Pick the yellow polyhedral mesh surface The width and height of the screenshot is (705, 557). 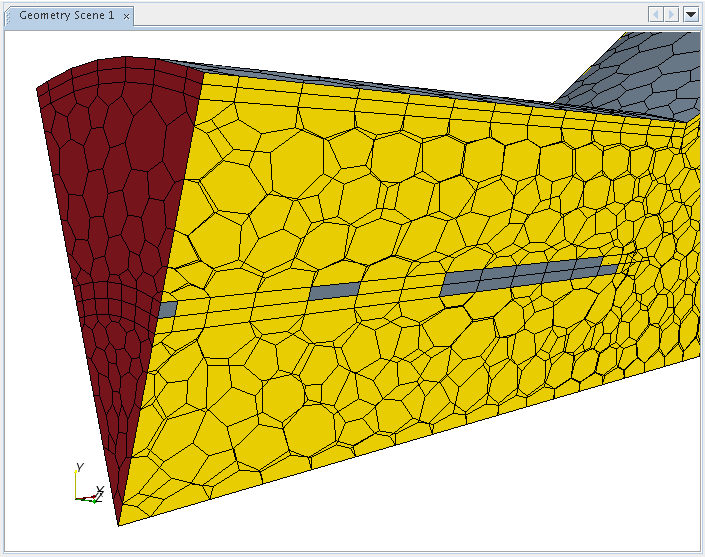tap(400, 400)
